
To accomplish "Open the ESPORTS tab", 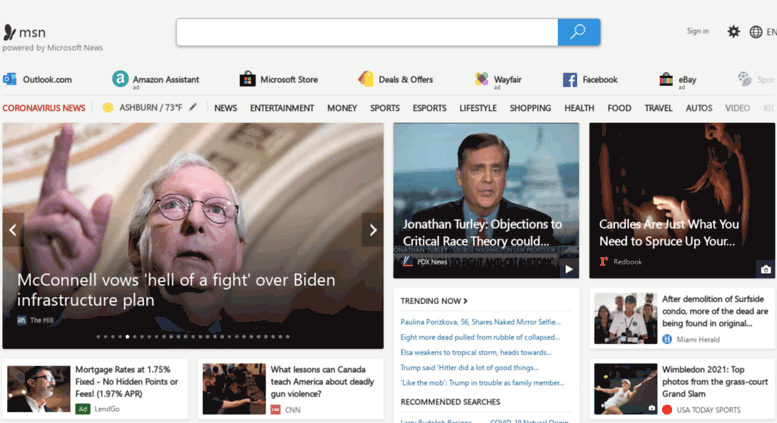I will [x=429, y=108].
